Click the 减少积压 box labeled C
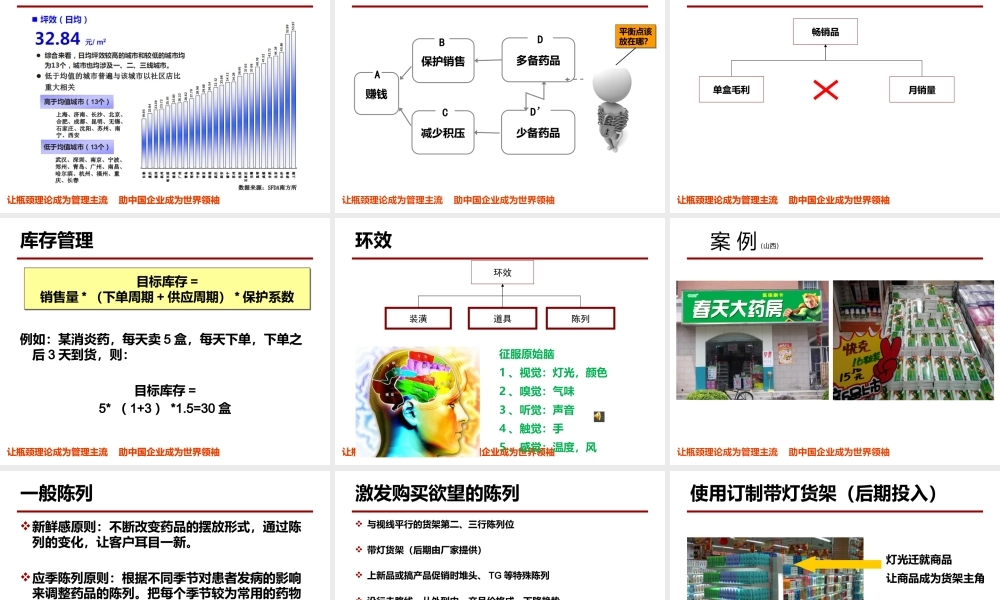 [443, 133]
